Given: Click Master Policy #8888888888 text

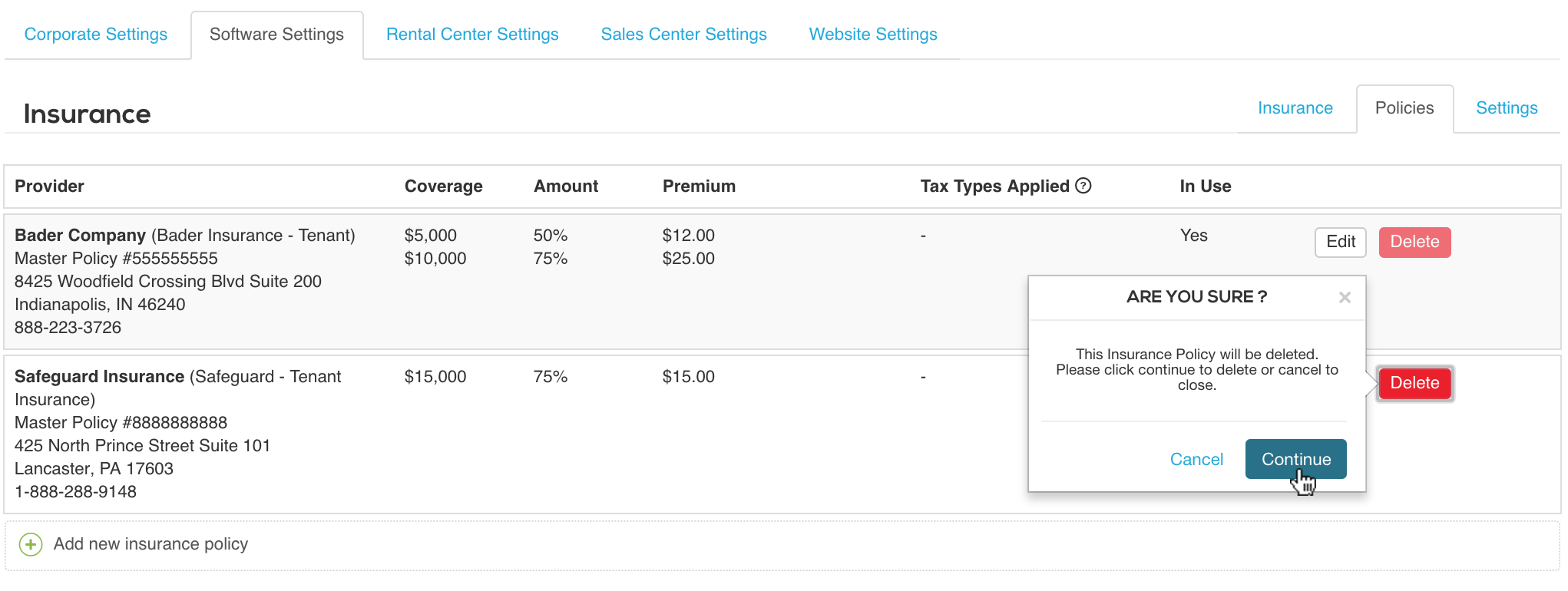Looking at the screenshot, I should tap(121, 422).
